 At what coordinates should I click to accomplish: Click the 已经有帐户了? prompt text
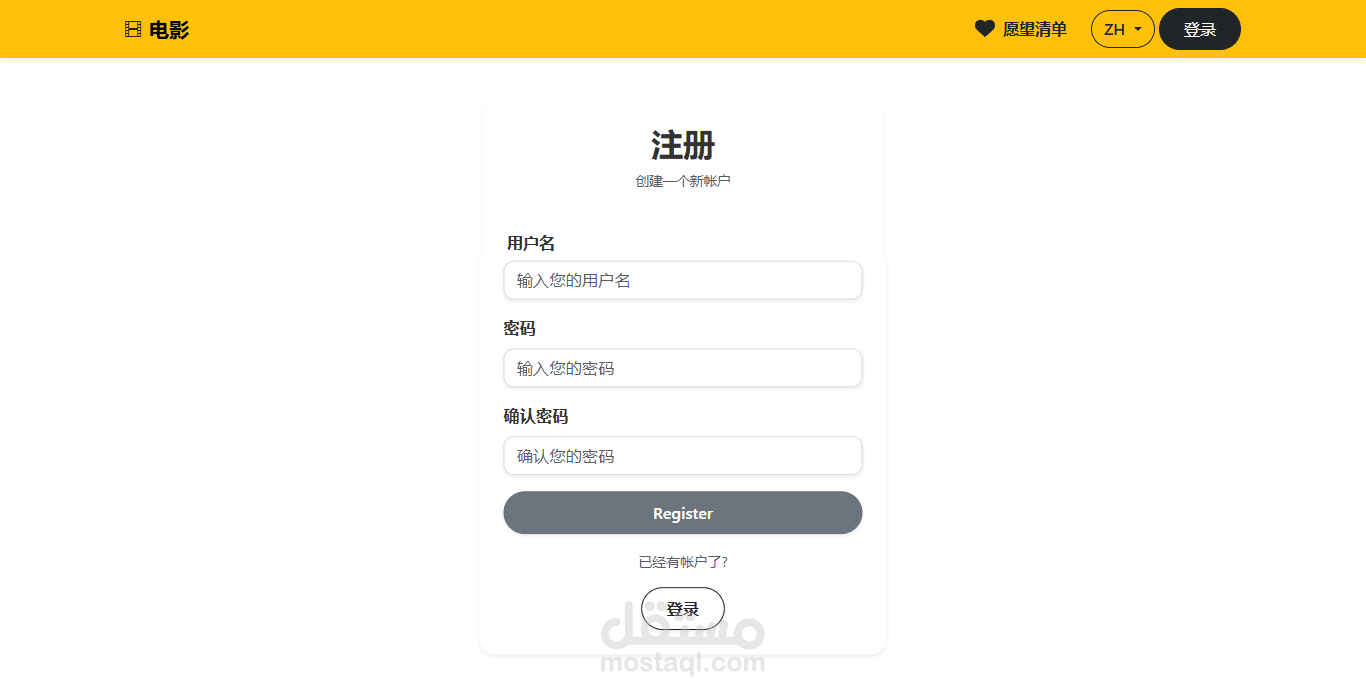coord(683,562)
